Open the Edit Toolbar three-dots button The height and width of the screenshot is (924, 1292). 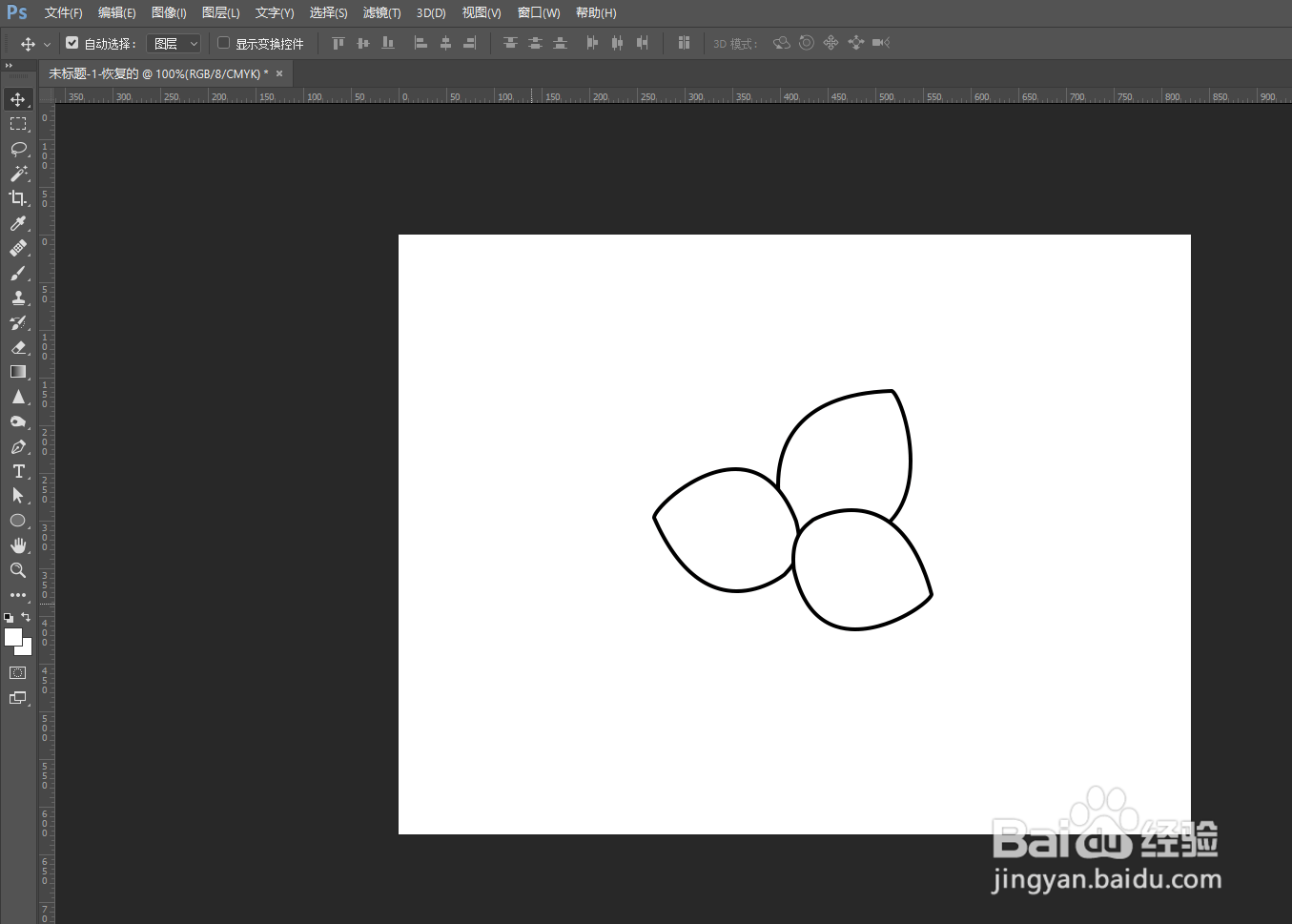point(18,595)
